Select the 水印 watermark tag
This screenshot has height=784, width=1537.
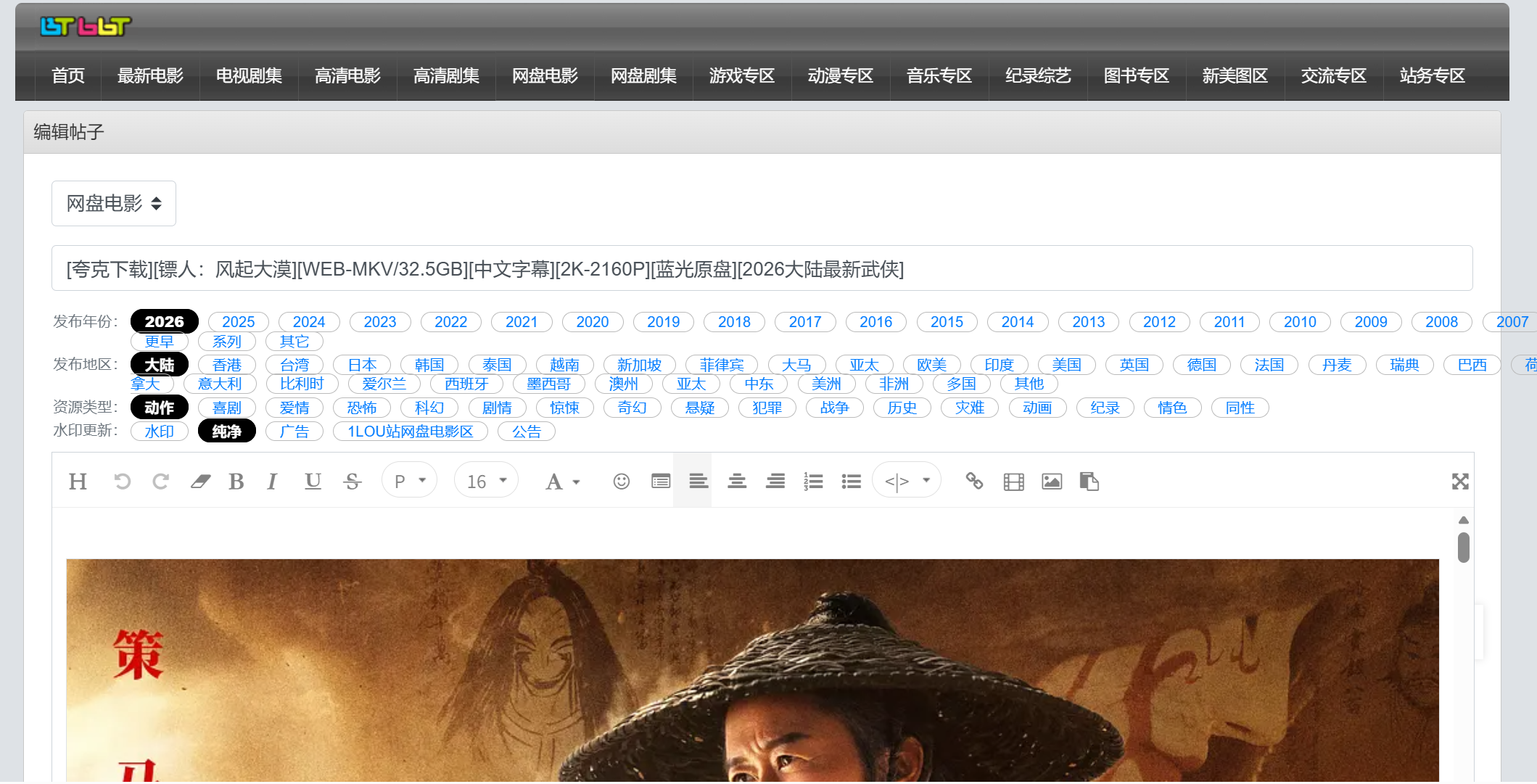[160, 432]
